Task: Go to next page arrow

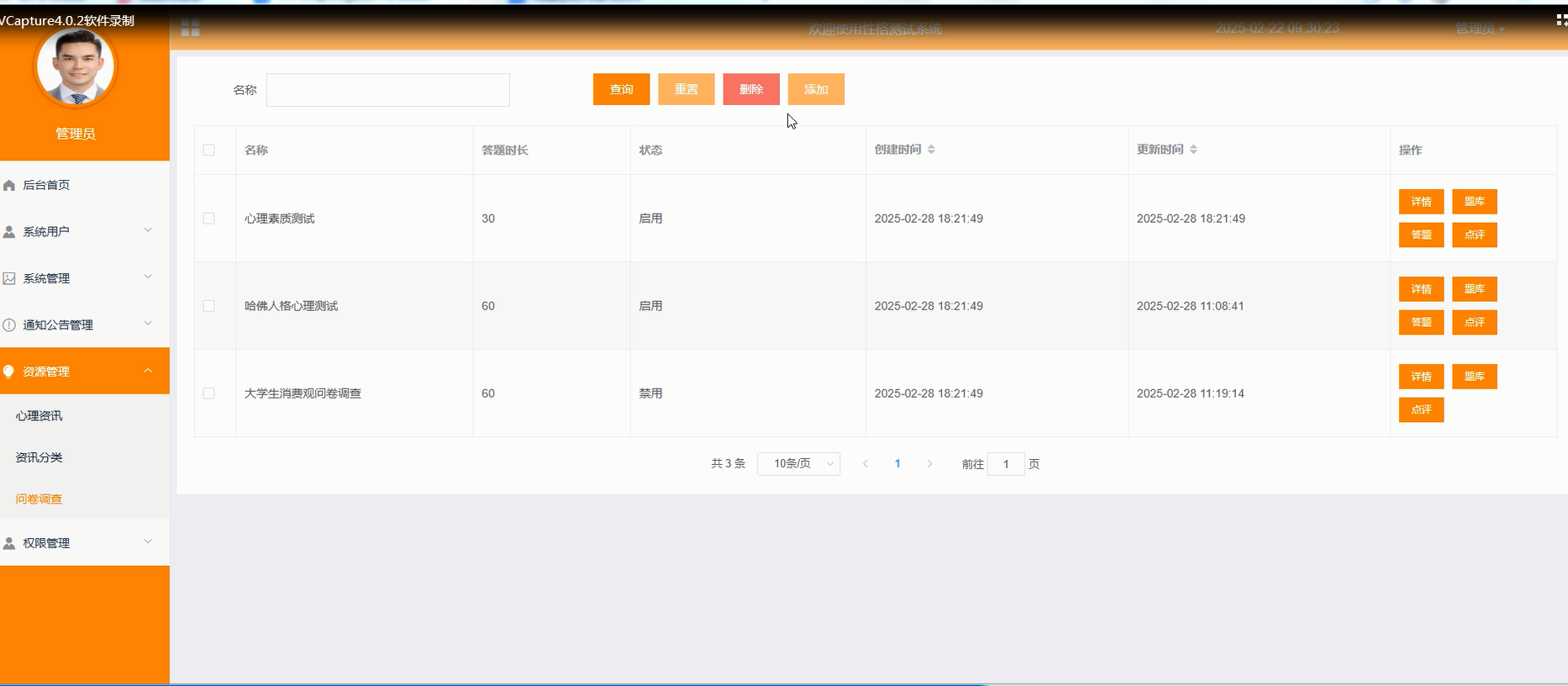Action: tap(929, 464)
